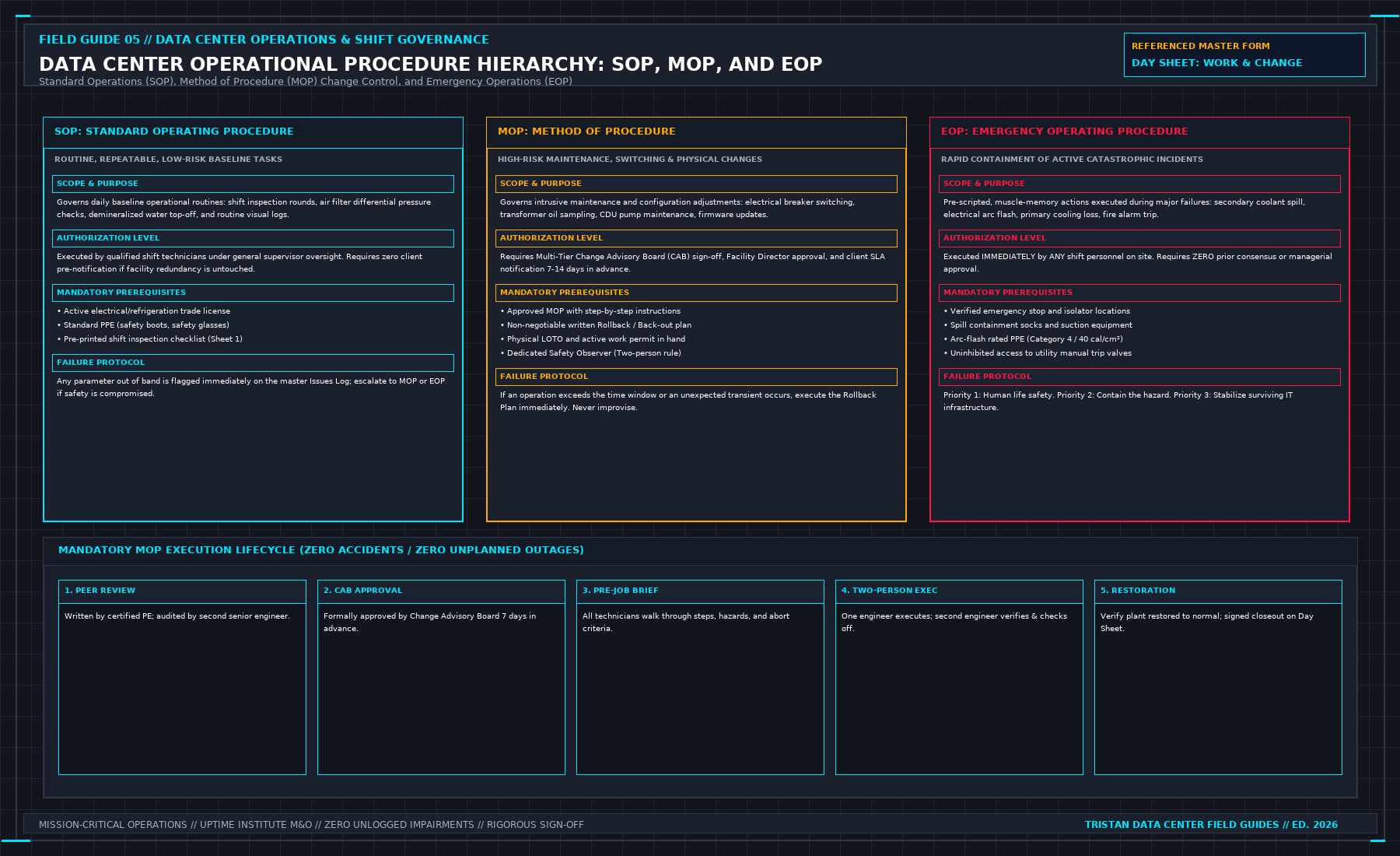
Task: Select the SOP: Standard Operating Procedure header
Action: tap(253, 132)
